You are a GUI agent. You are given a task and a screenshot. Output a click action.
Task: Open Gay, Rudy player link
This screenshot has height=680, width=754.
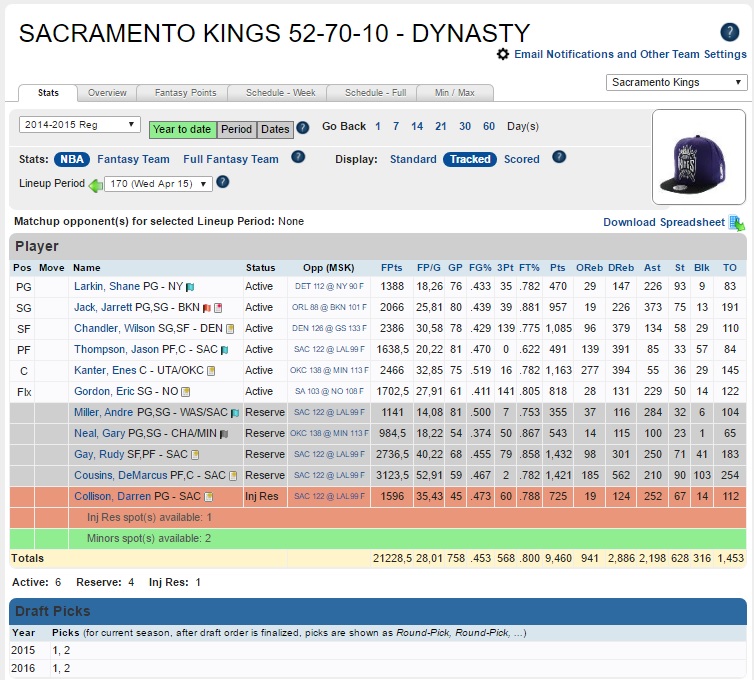tap(99, 454)
